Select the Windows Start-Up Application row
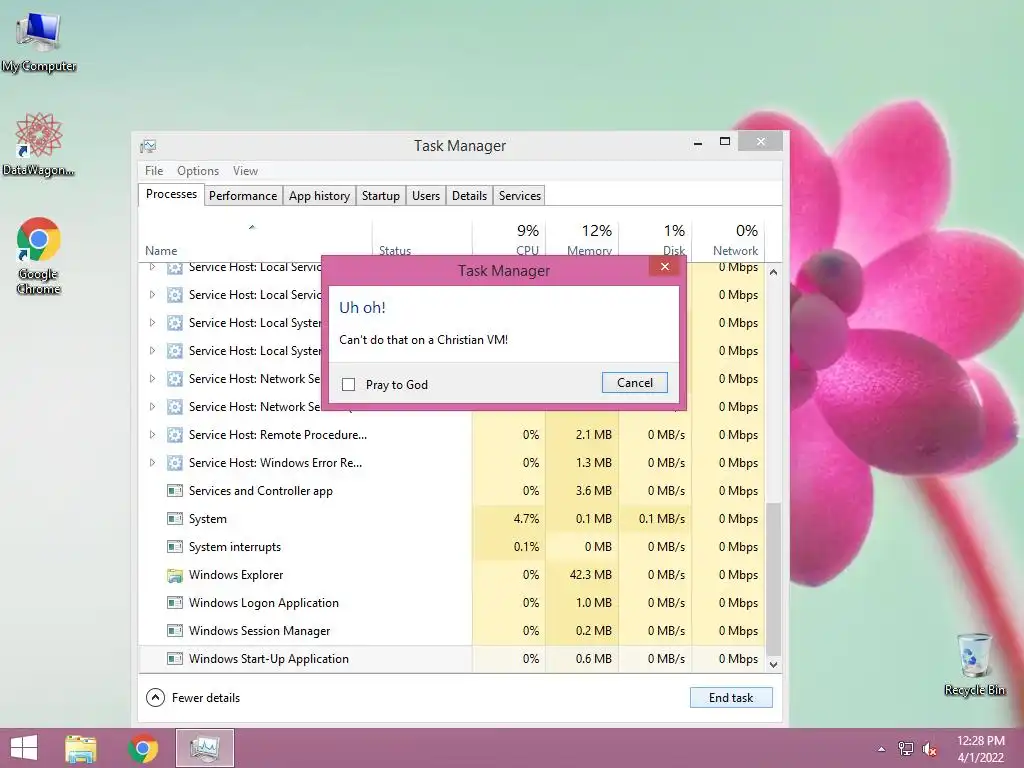 [x=452, y=659]
